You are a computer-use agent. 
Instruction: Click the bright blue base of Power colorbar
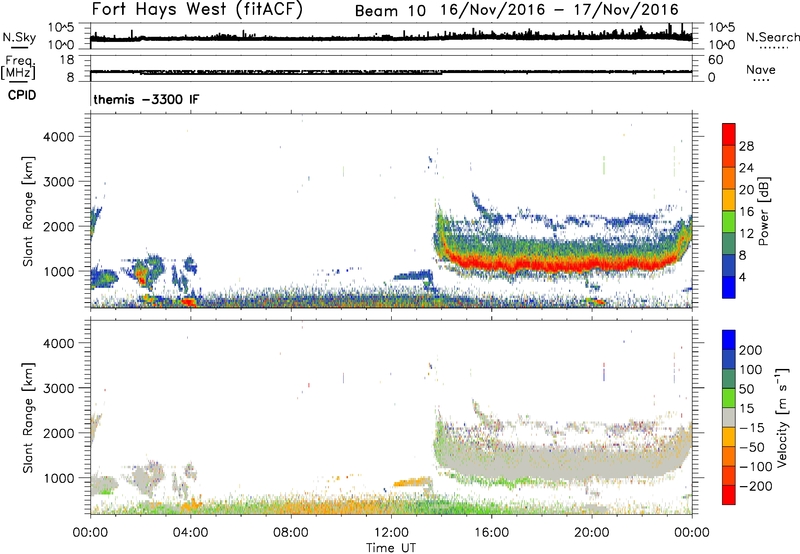[729, 287]
